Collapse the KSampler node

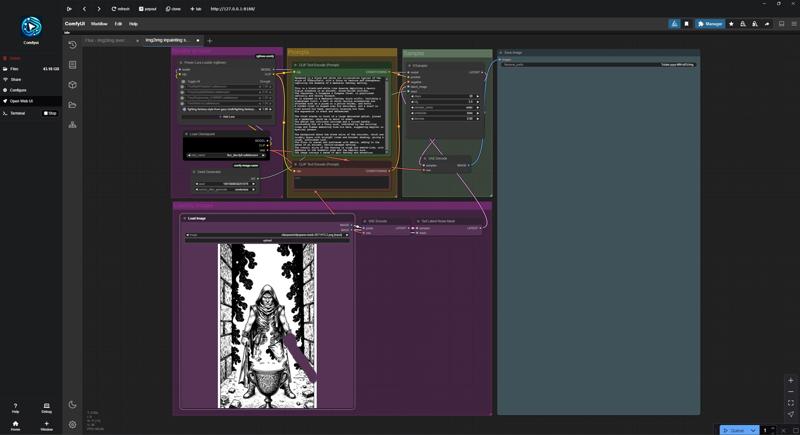coord(409,66)
